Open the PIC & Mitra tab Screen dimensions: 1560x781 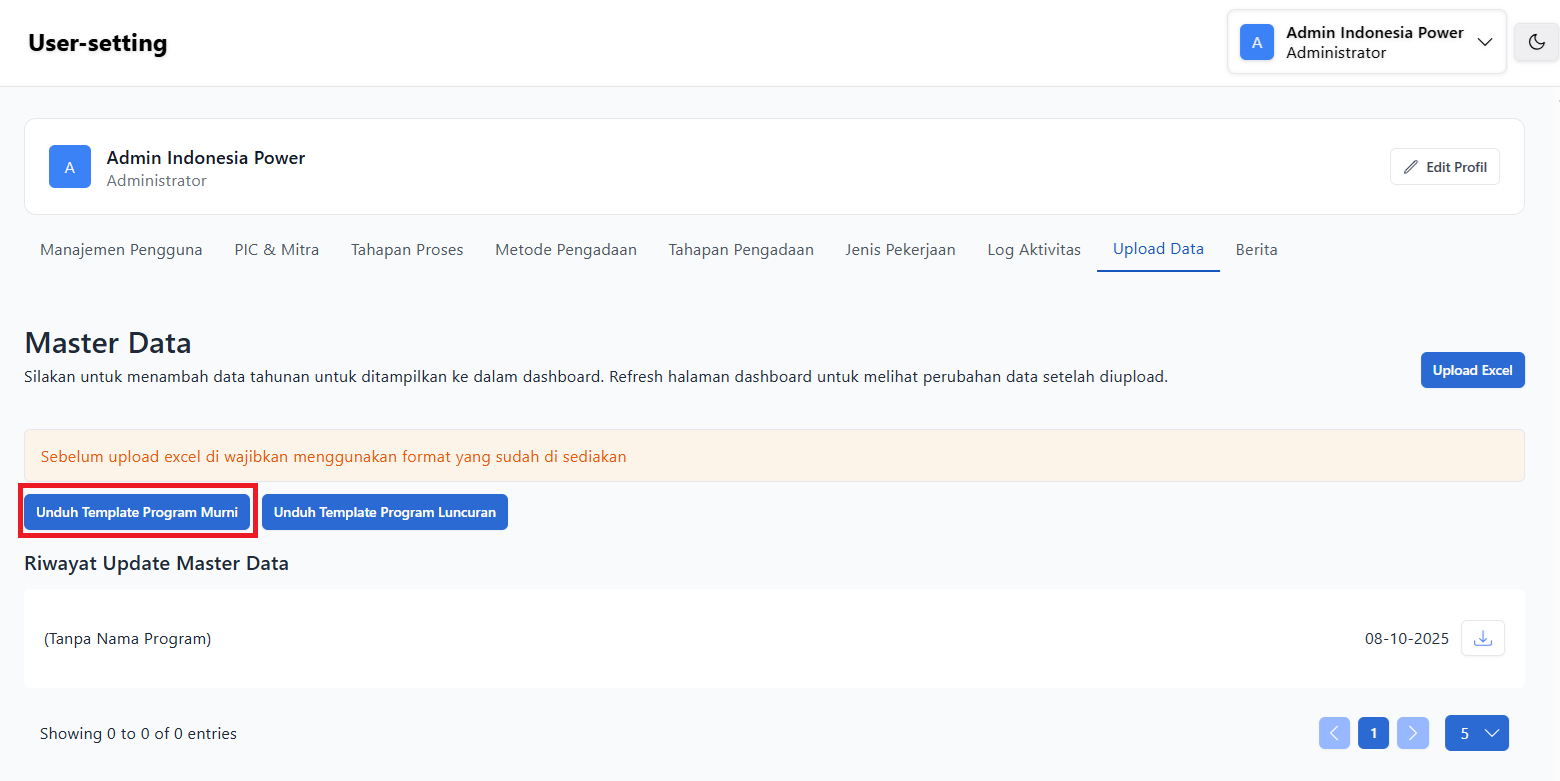pyautogui.click(x=277, y=250)
